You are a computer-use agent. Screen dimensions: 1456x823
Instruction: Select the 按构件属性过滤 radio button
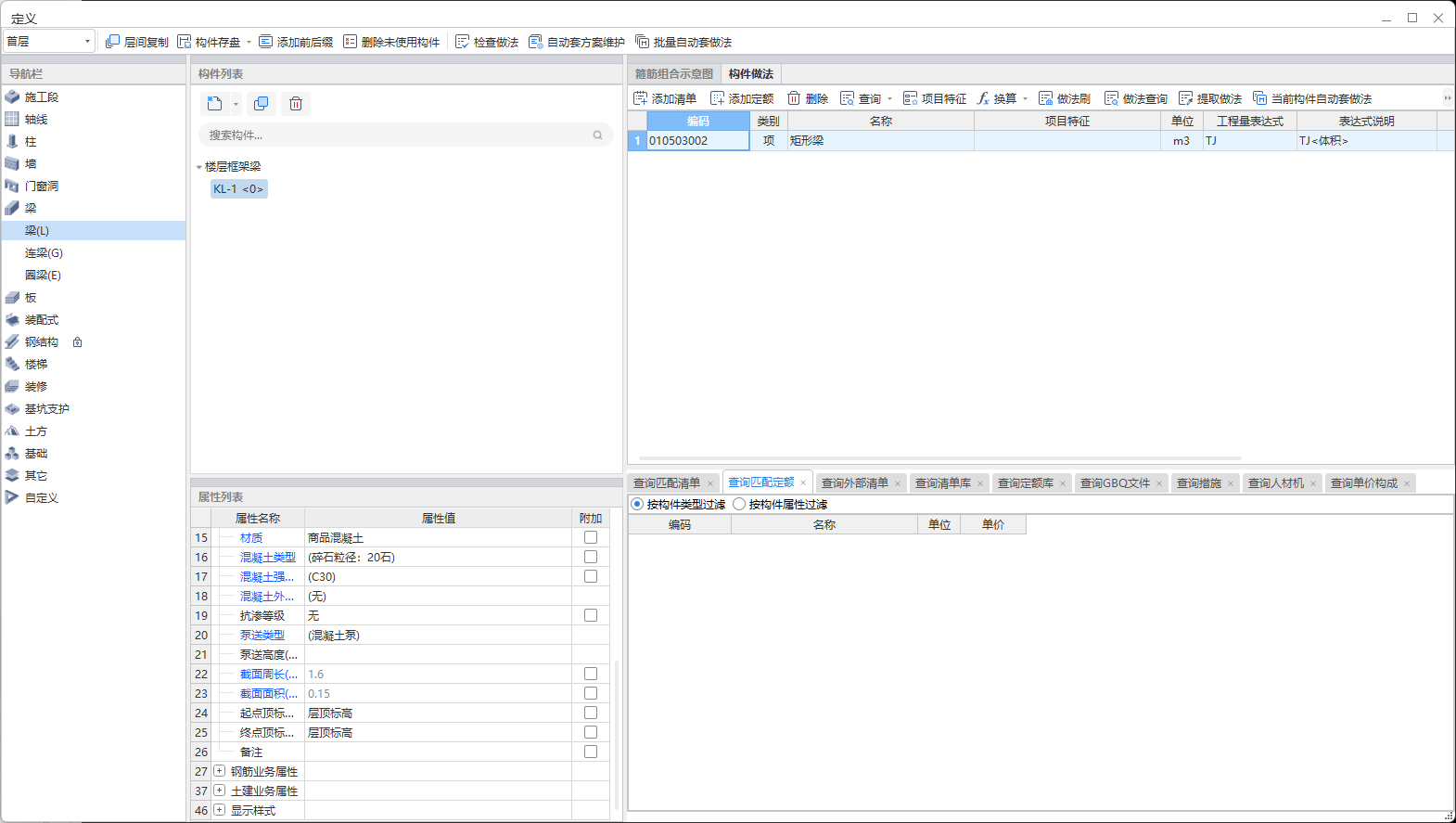click(739, 504)
